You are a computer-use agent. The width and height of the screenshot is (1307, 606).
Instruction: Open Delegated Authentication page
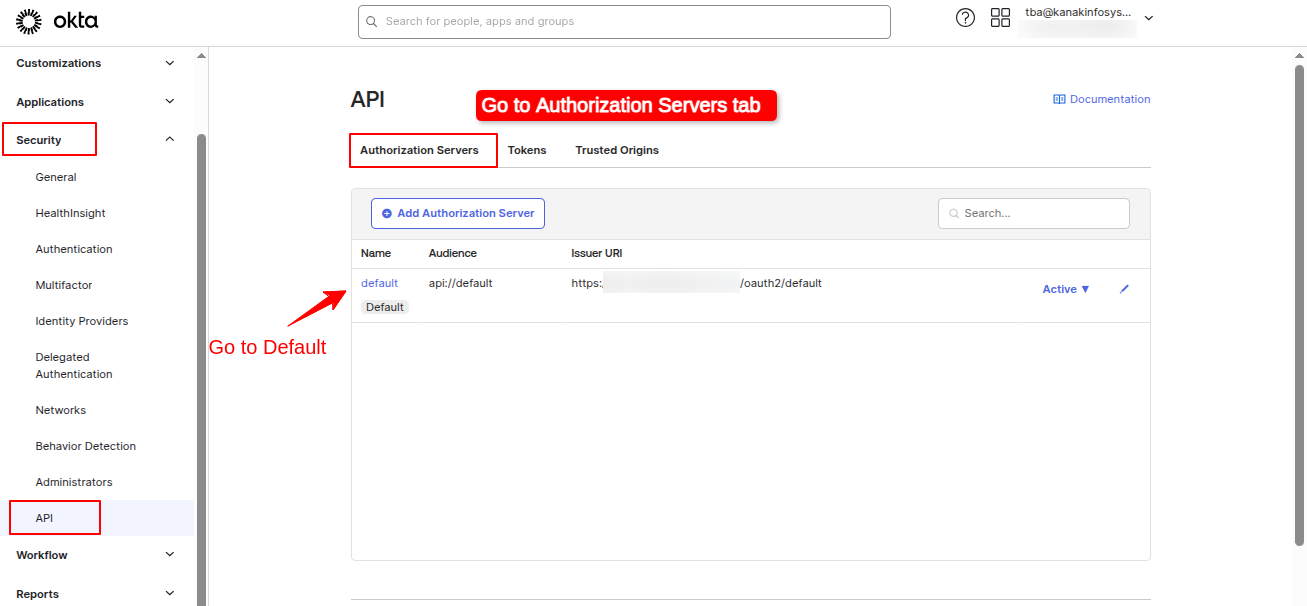point(74,365)
